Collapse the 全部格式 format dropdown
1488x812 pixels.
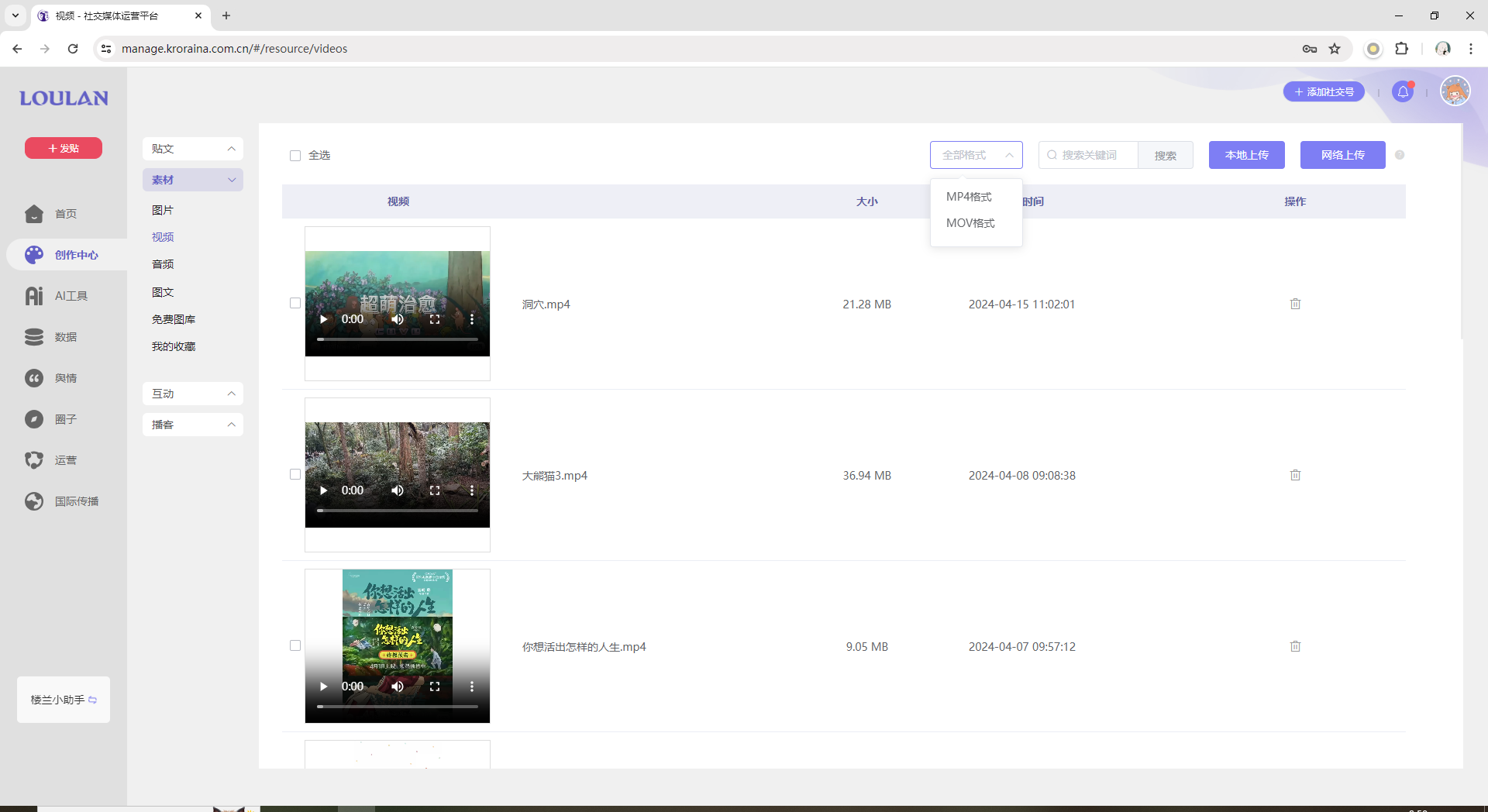pos(976,155)
